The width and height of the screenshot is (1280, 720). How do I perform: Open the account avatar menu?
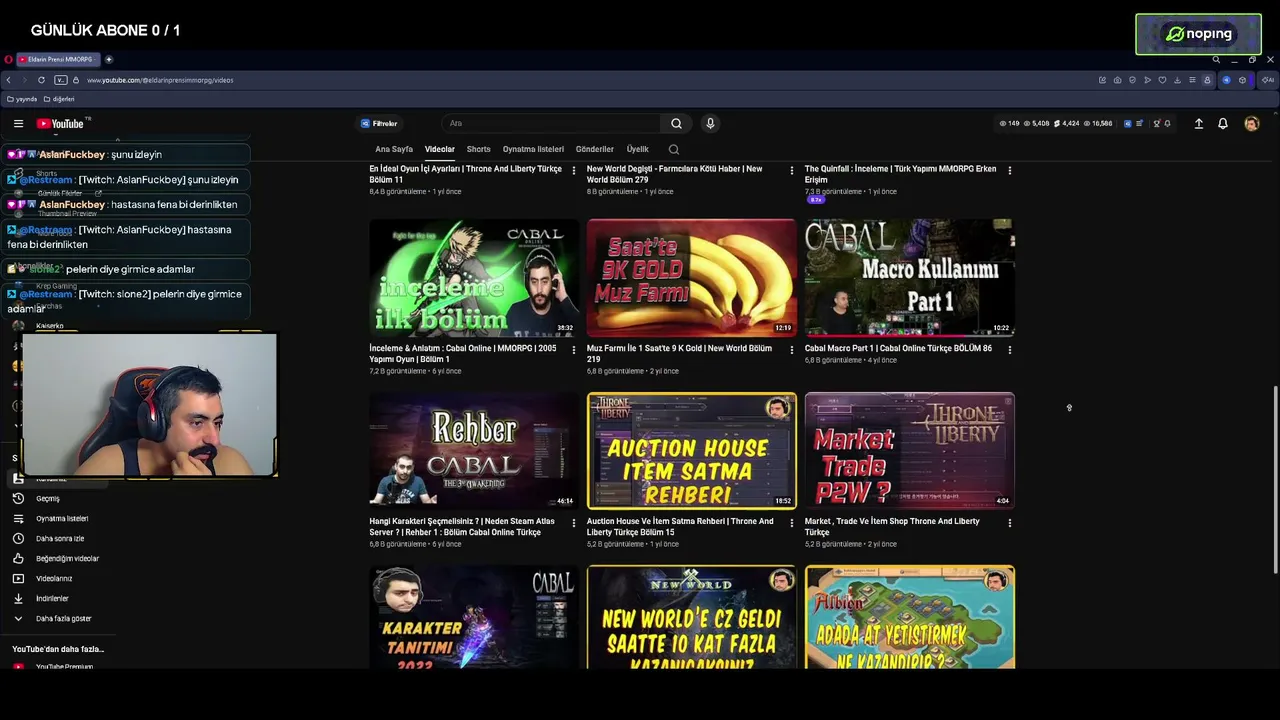point(1251,124)
